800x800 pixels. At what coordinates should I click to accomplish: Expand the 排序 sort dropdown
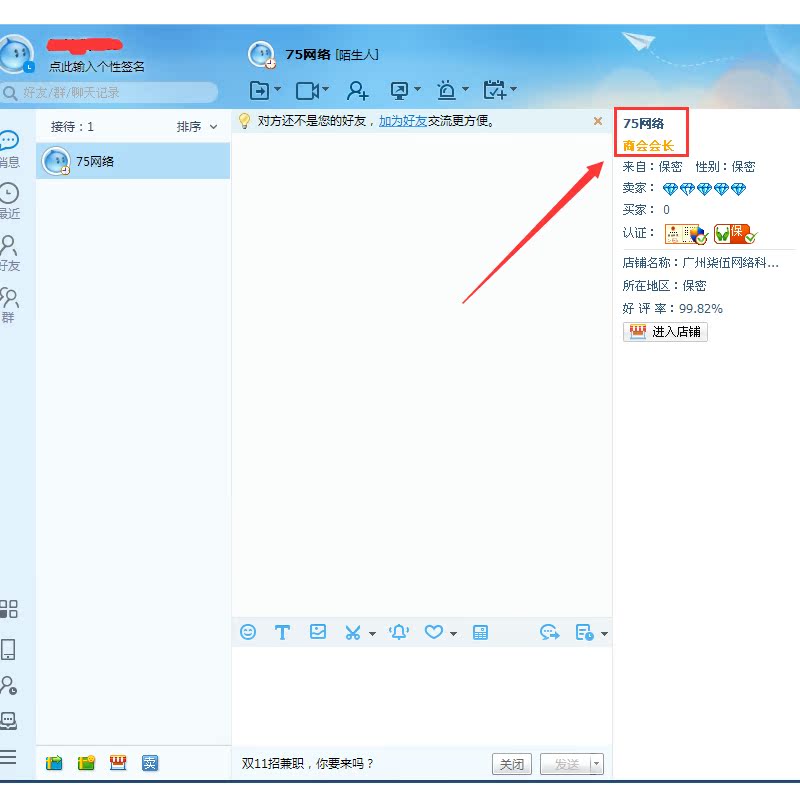point(197,127)
